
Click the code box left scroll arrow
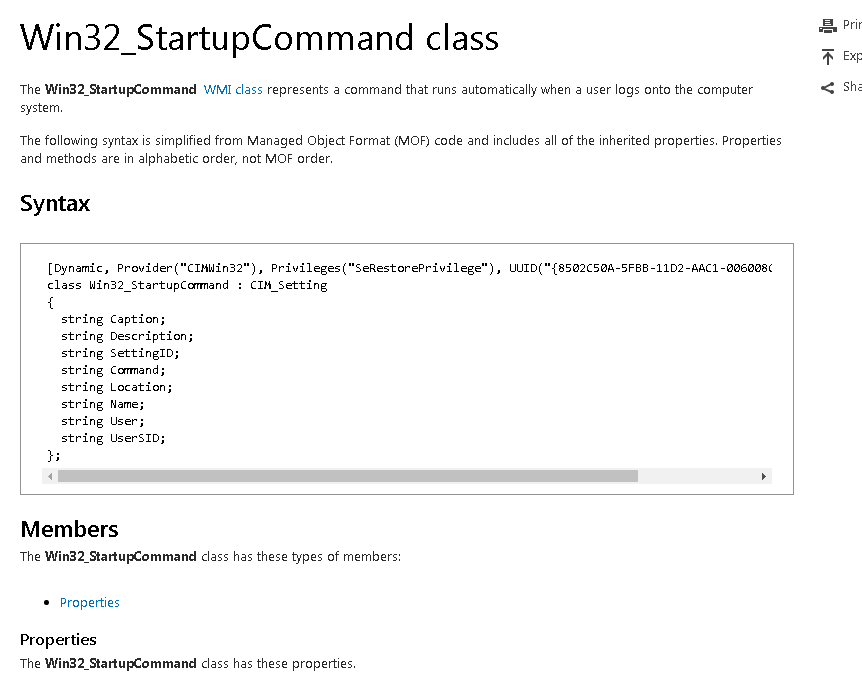(50, 476)
